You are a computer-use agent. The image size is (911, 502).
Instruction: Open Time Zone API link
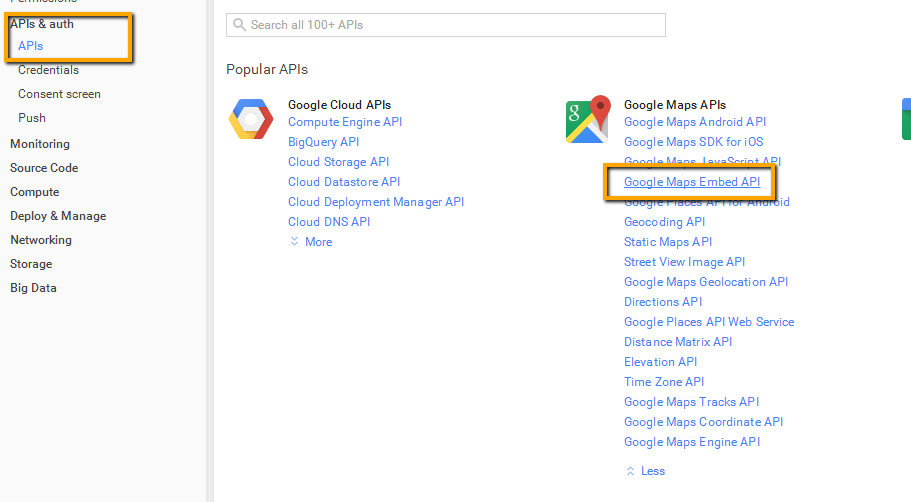(x=664, y=382)
